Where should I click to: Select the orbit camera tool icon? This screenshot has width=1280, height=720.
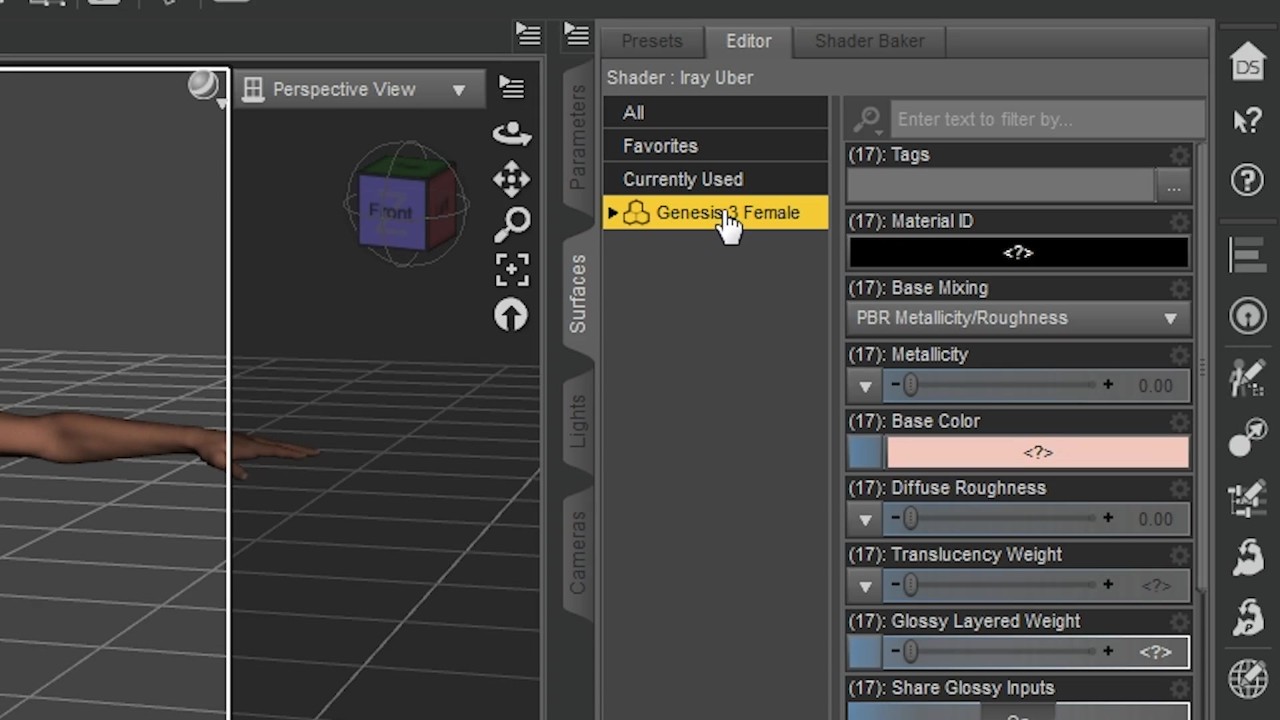pyautogui.click(x=512, y=133)
